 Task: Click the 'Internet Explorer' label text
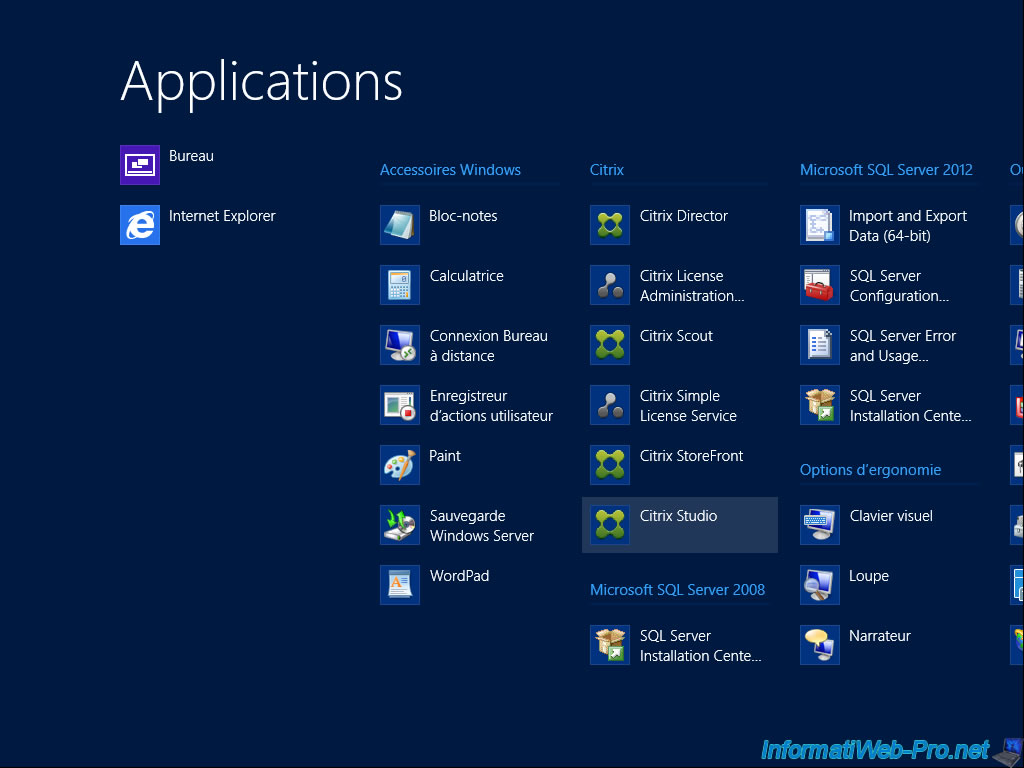pyautogui.click(x=222, y=216)
